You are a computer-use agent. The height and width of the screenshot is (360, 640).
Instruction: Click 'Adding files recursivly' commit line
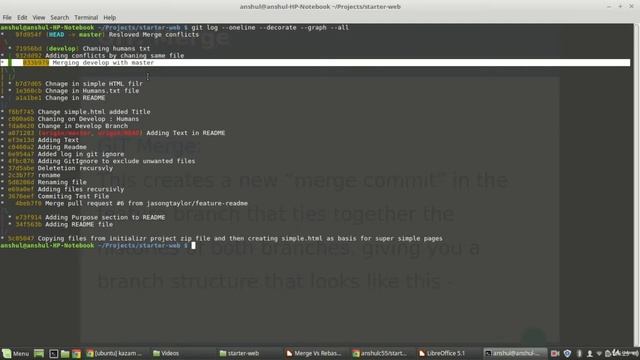81,189
